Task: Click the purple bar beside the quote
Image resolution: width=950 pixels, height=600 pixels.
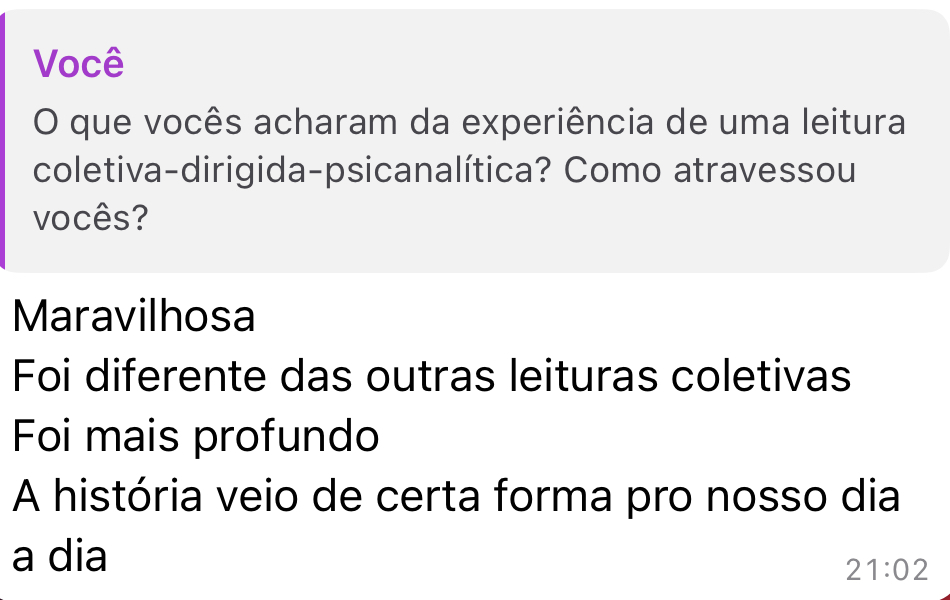Action: point(4,140)
